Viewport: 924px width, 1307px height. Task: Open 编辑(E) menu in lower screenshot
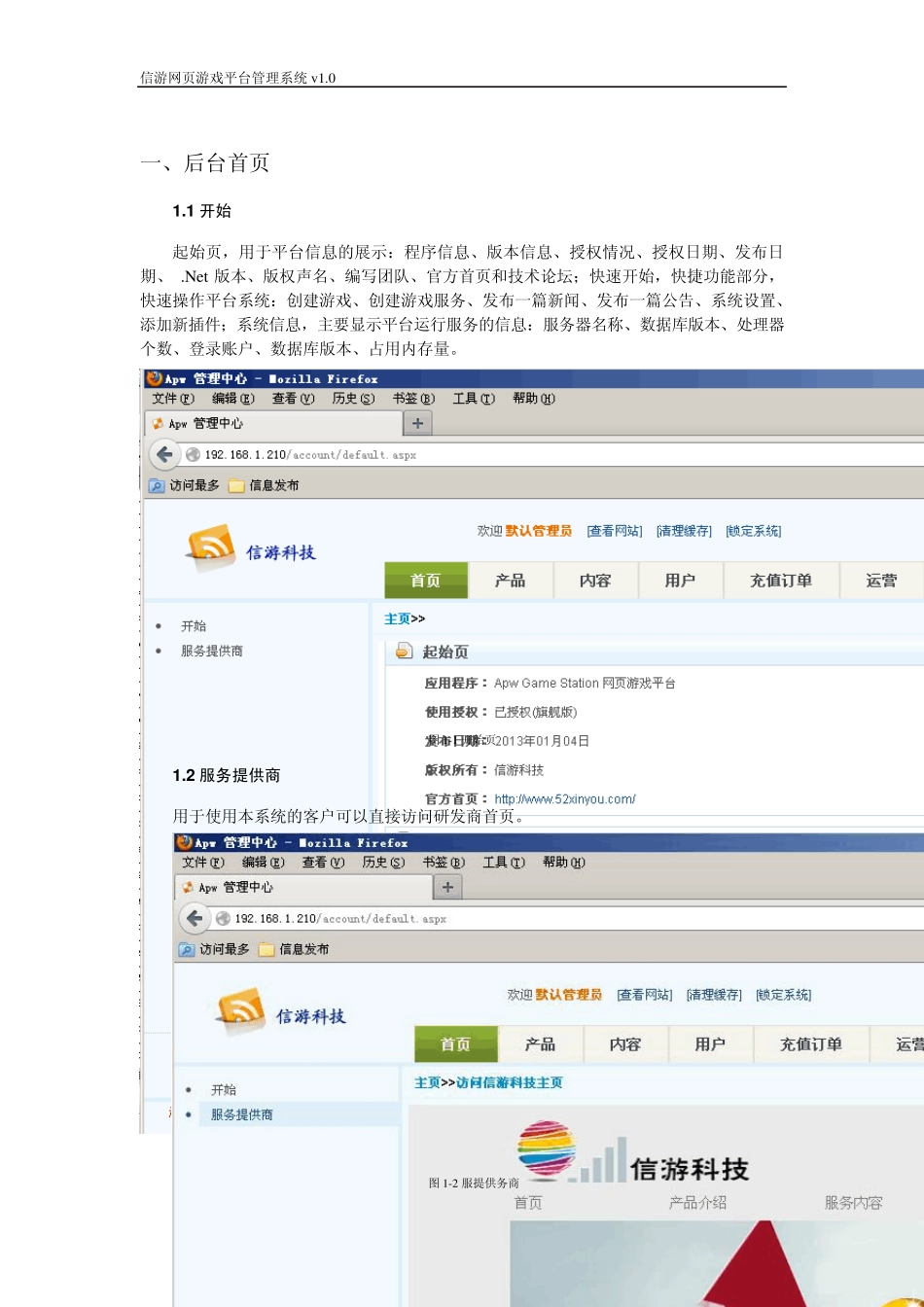[264, 863]
